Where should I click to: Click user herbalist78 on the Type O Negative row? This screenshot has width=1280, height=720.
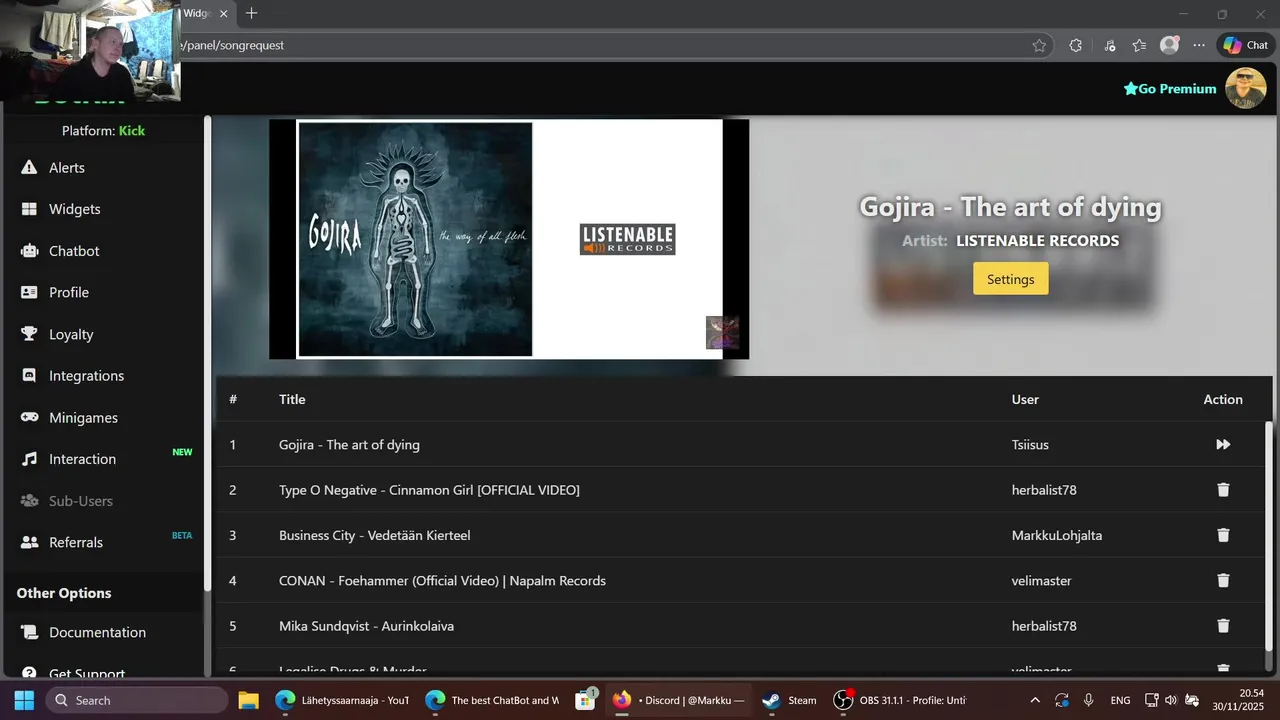click(1044, 490)
